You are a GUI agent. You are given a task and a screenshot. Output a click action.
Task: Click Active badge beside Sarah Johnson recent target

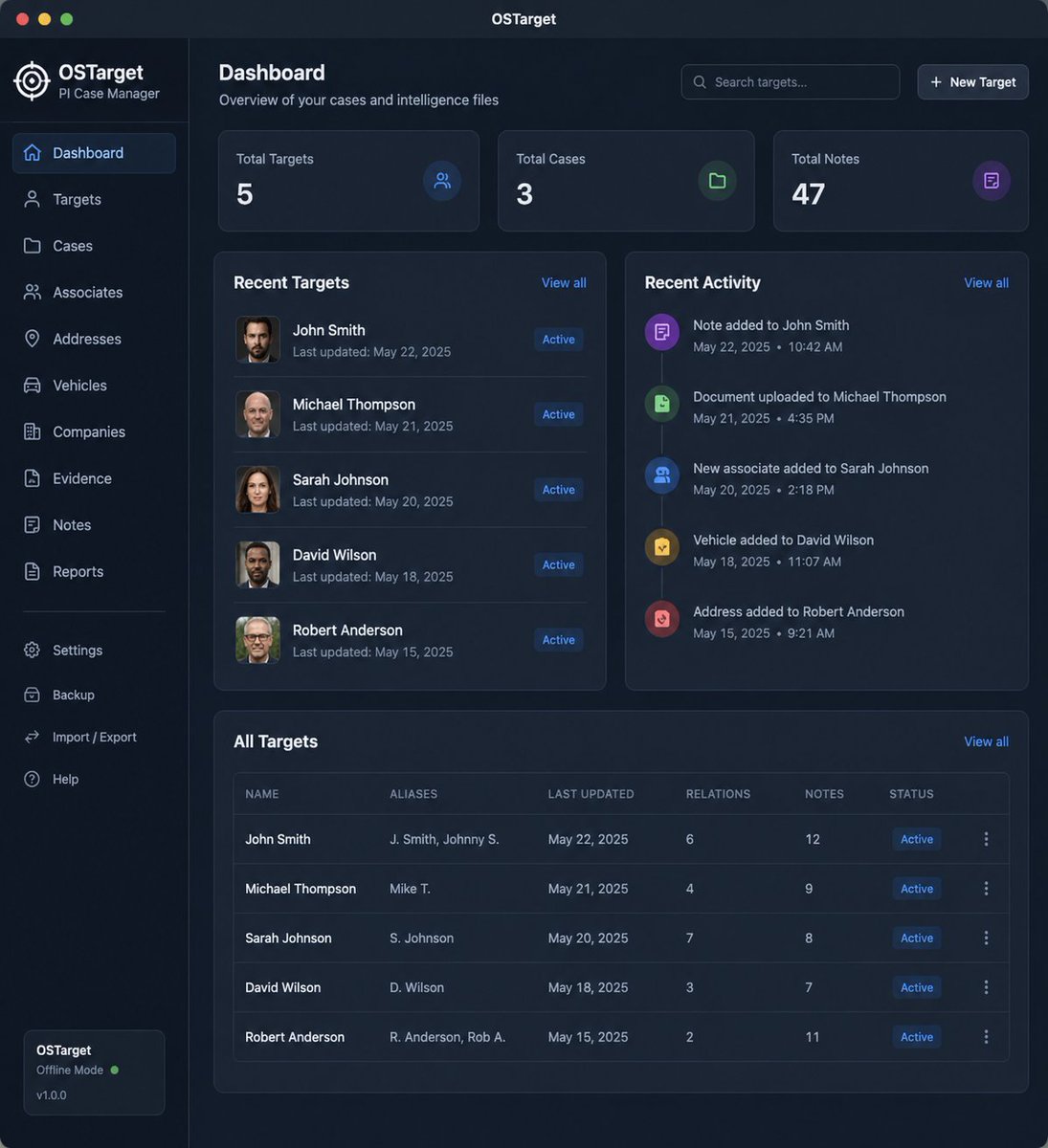pyautogui.click(x=558, y=490)
